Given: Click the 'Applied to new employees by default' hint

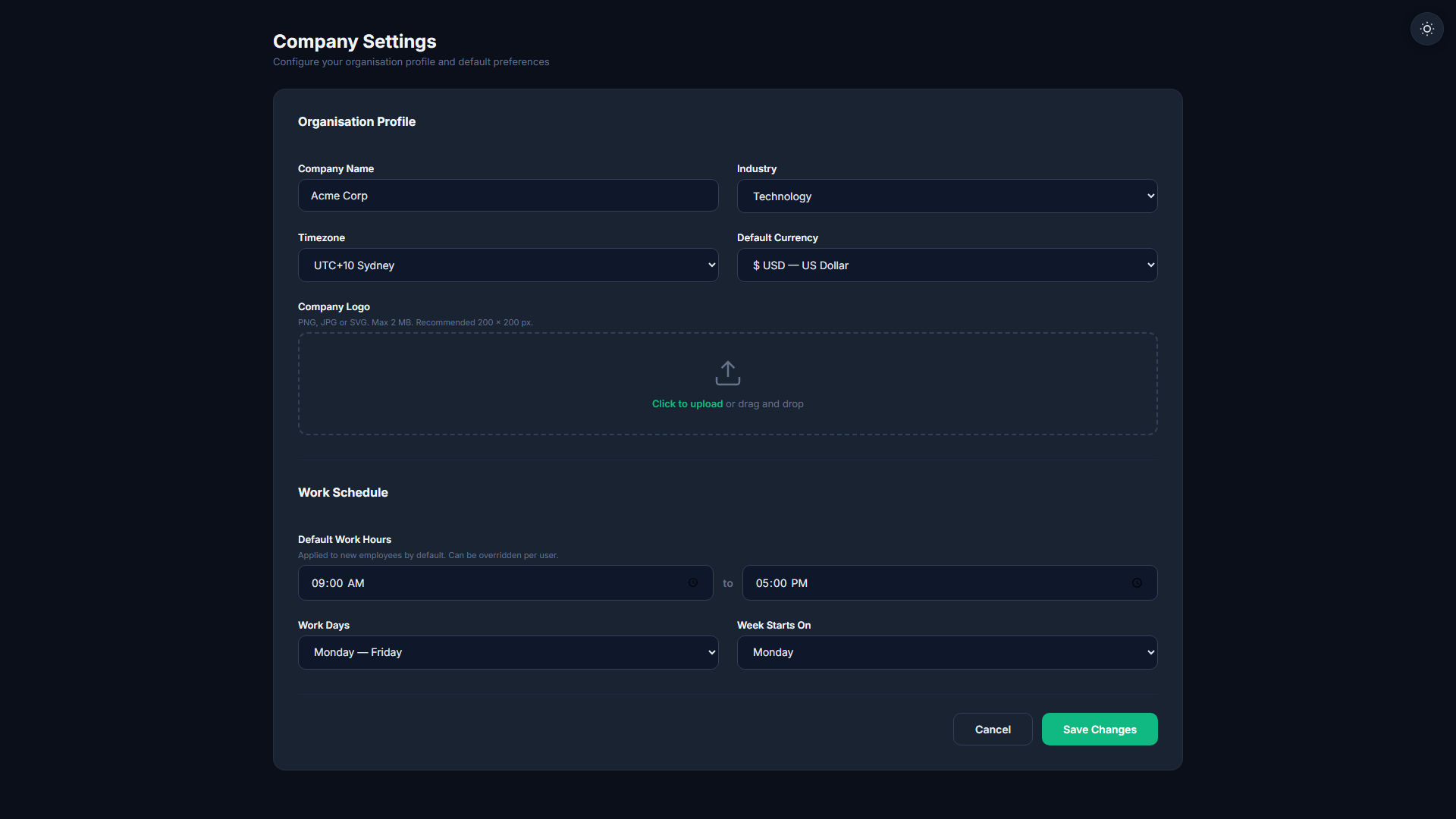Looking at the screenshot, I should [428, 556].
